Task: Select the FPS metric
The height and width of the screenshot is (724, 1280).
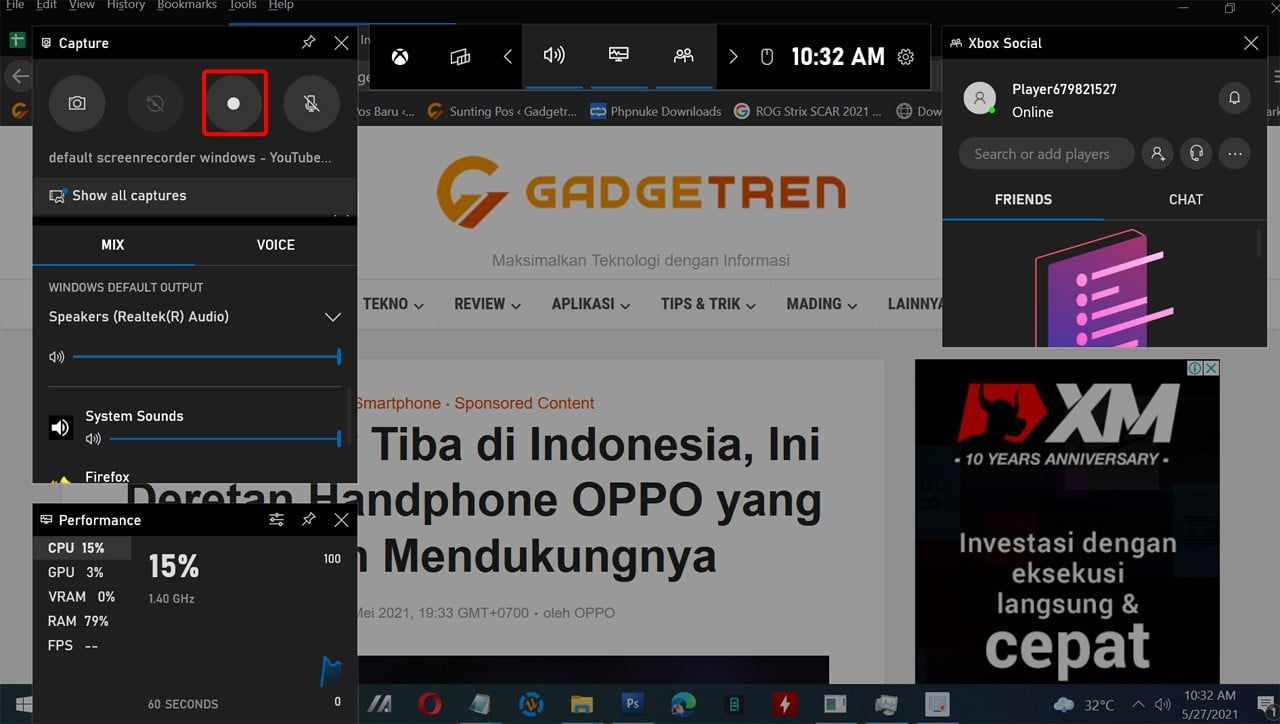Action: pos(73,646)
